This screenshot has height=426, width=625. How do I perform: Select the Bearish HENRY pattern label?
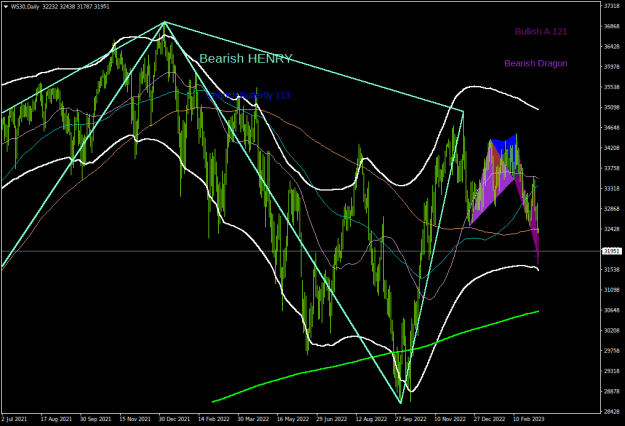[246, 59]
